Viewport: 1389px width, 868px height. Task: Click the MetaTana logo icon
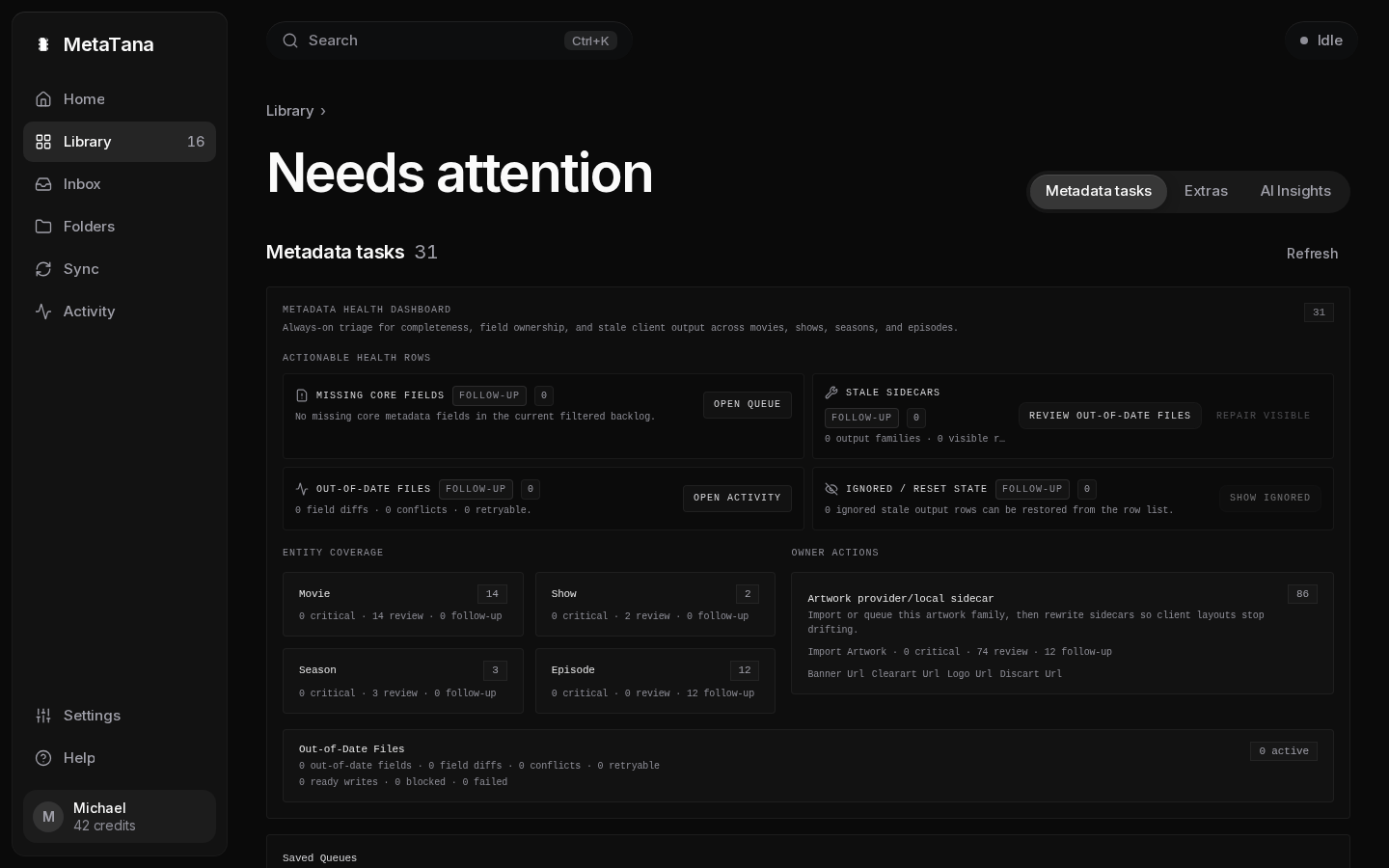(42, 44)
